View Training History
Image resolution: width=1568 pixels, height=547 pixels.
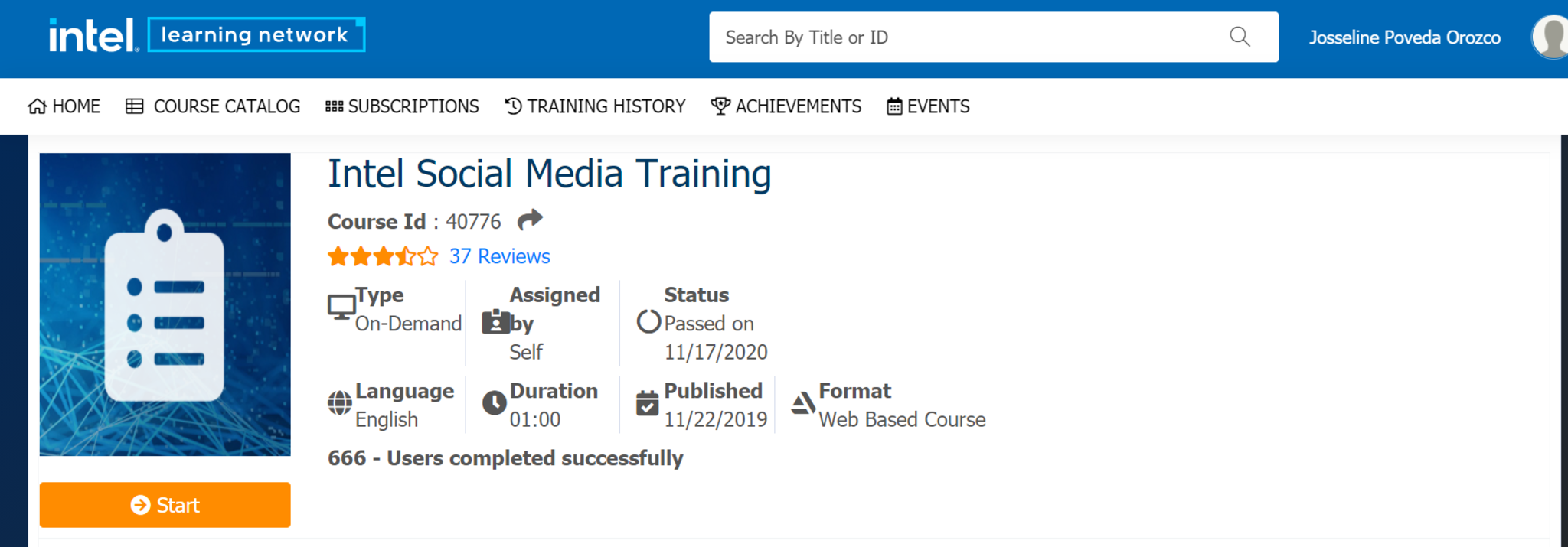click(595, 106)
